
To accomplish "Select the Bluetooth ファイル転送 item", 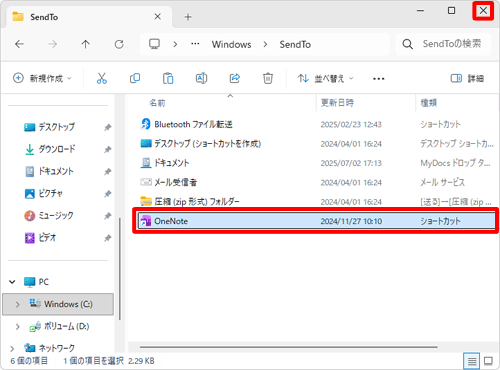I will 317,125.
